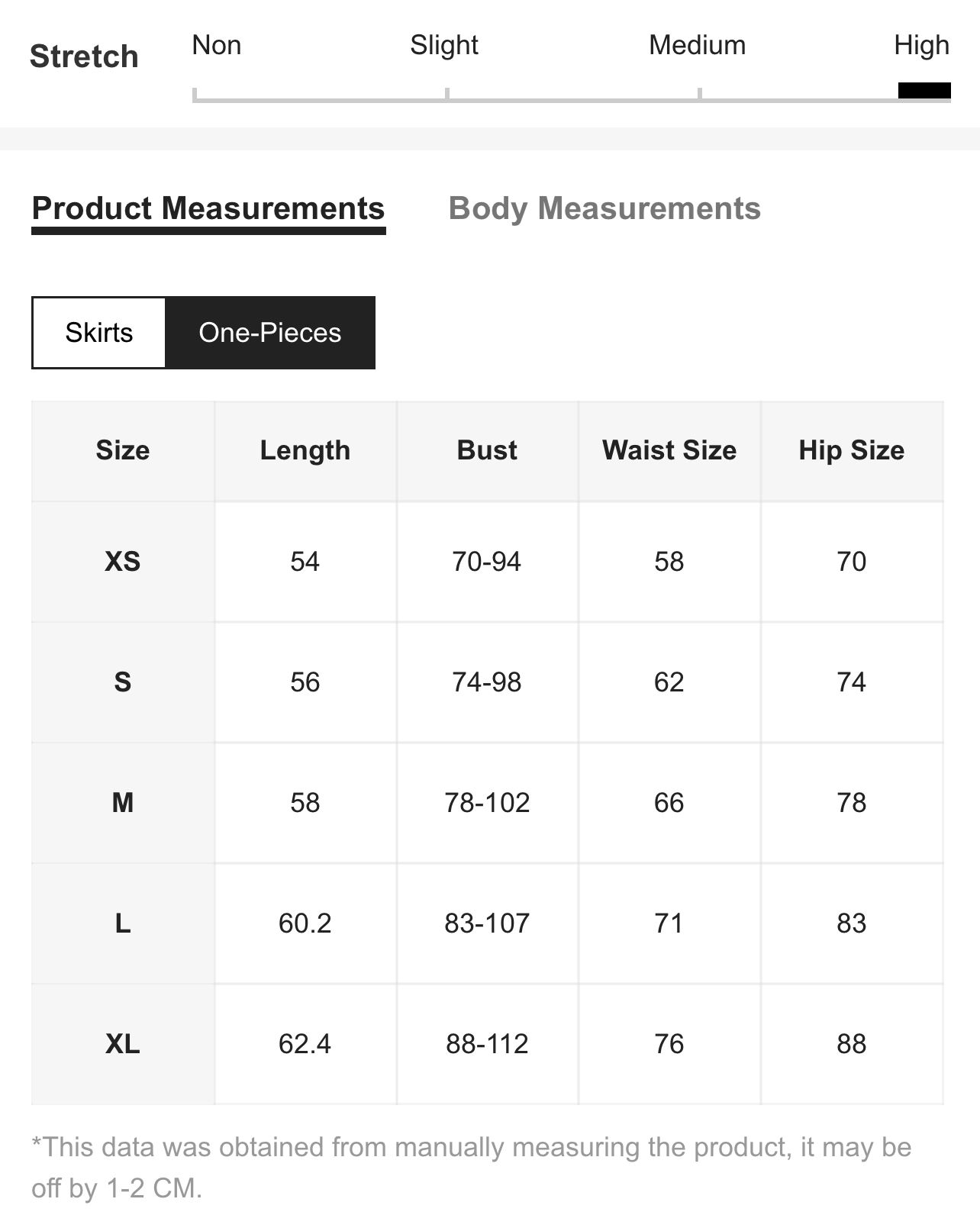
Task: Click the Non stretch label
Action: click(217, 45)
